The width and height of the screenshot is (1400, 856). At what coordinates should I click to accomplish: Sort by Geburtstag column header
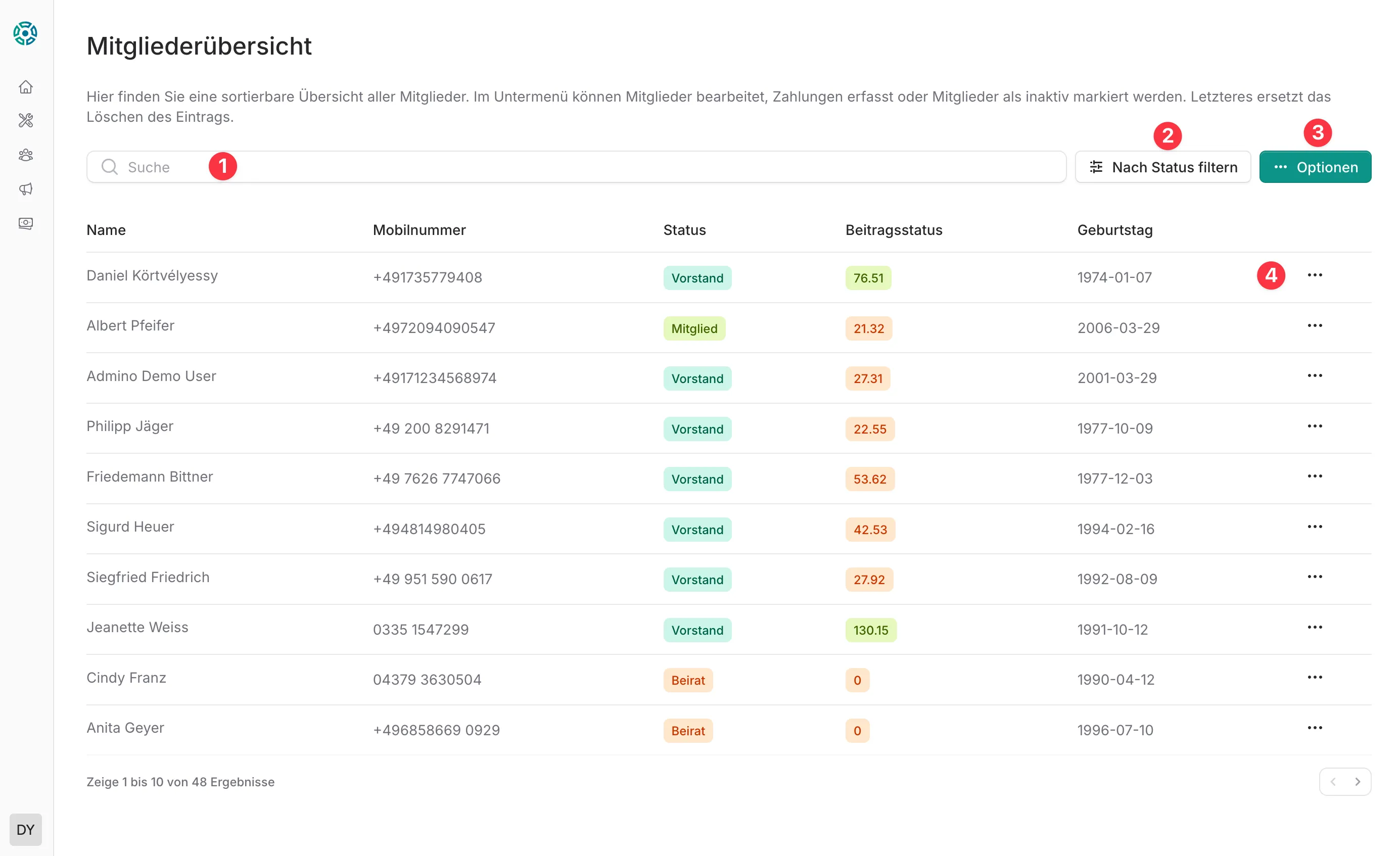[1114, 230]
